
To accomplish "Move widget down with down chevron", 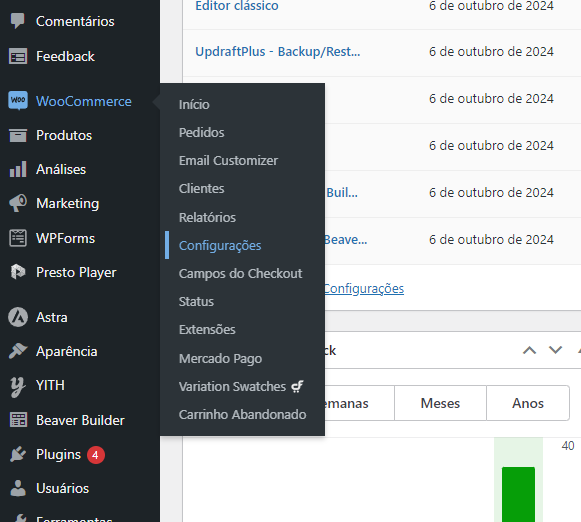I will [555, 350].
